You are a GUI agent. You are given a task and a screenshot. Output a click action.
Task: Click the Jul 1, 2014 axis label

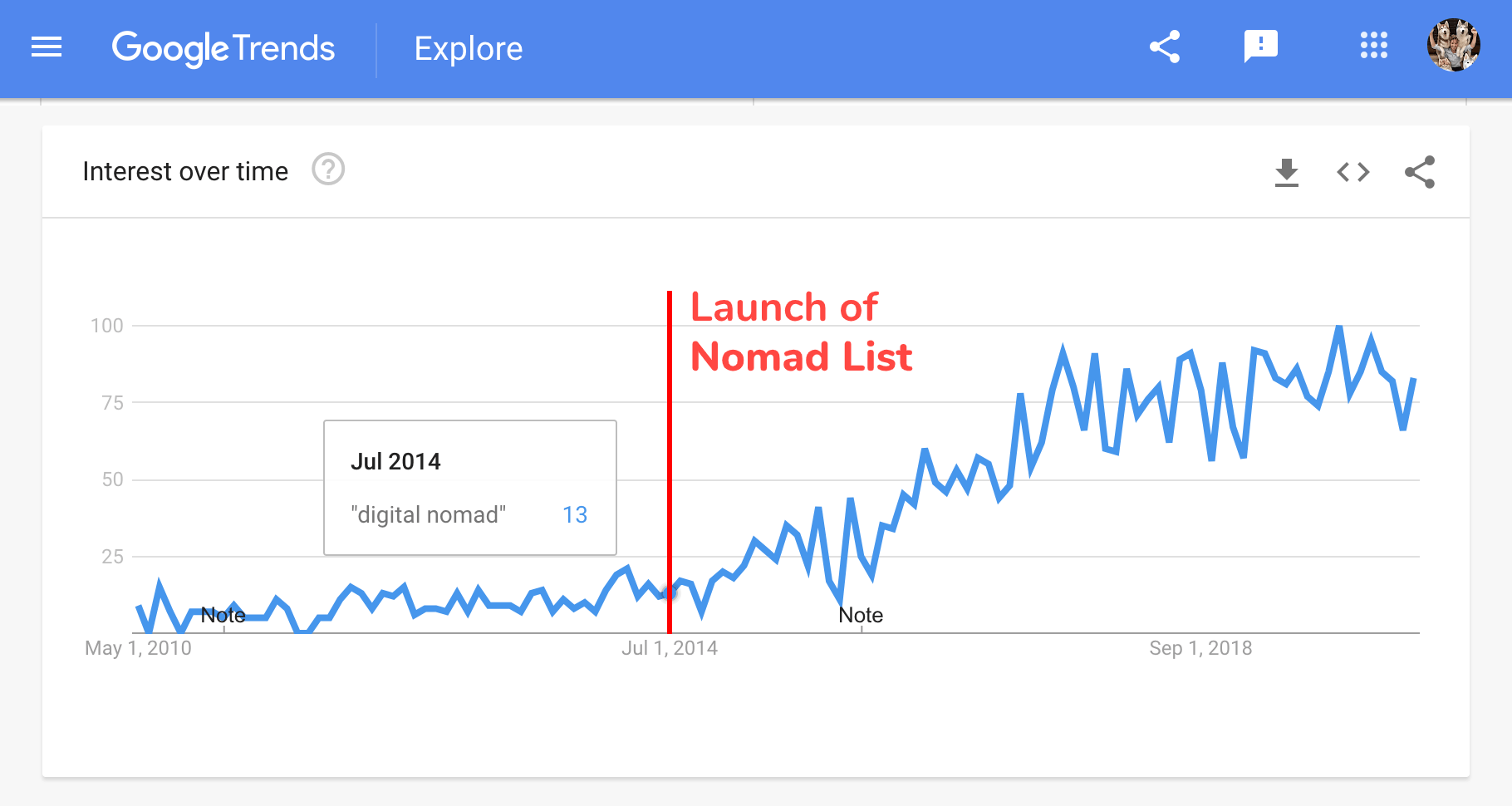click(670, 648)
